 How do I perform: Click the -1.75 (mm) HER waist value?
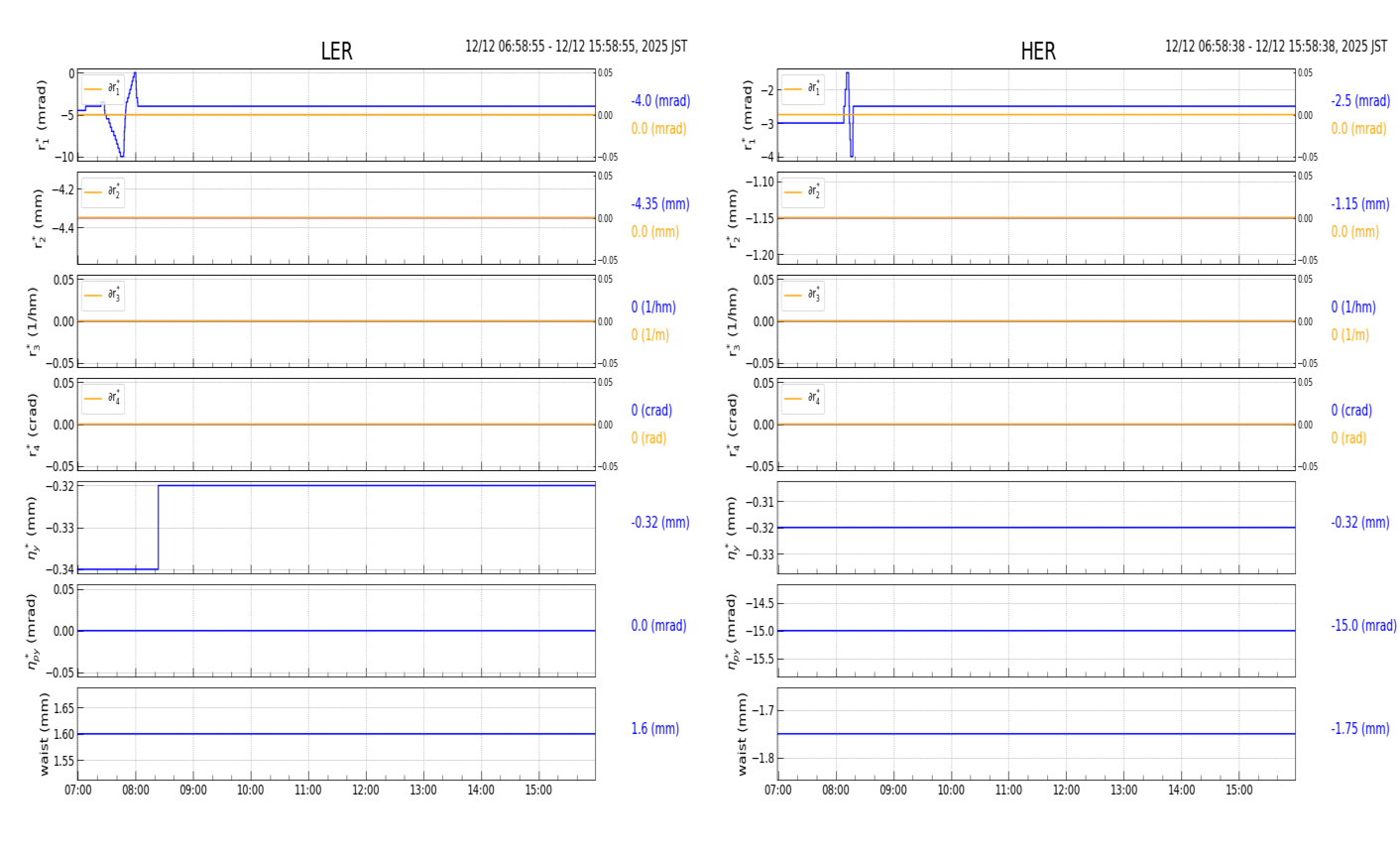click(x=1359, y=729)
